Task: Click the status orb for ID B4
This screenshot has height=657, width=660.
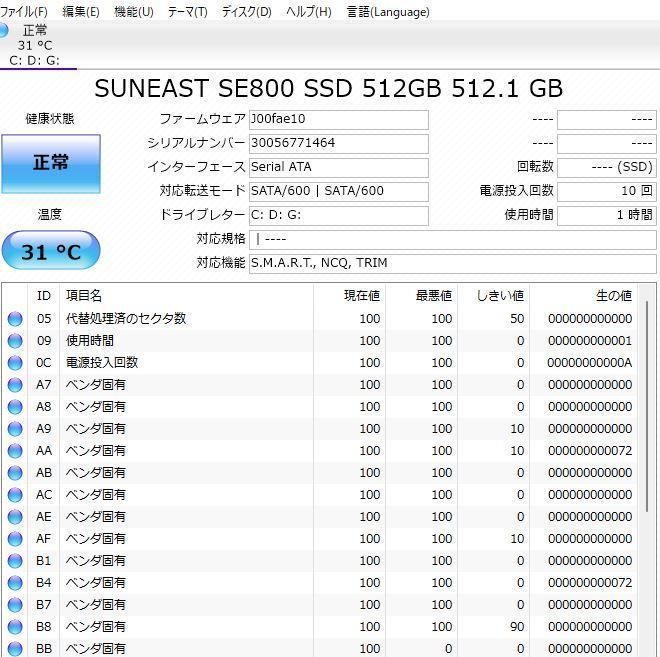Action: [15, 583]
